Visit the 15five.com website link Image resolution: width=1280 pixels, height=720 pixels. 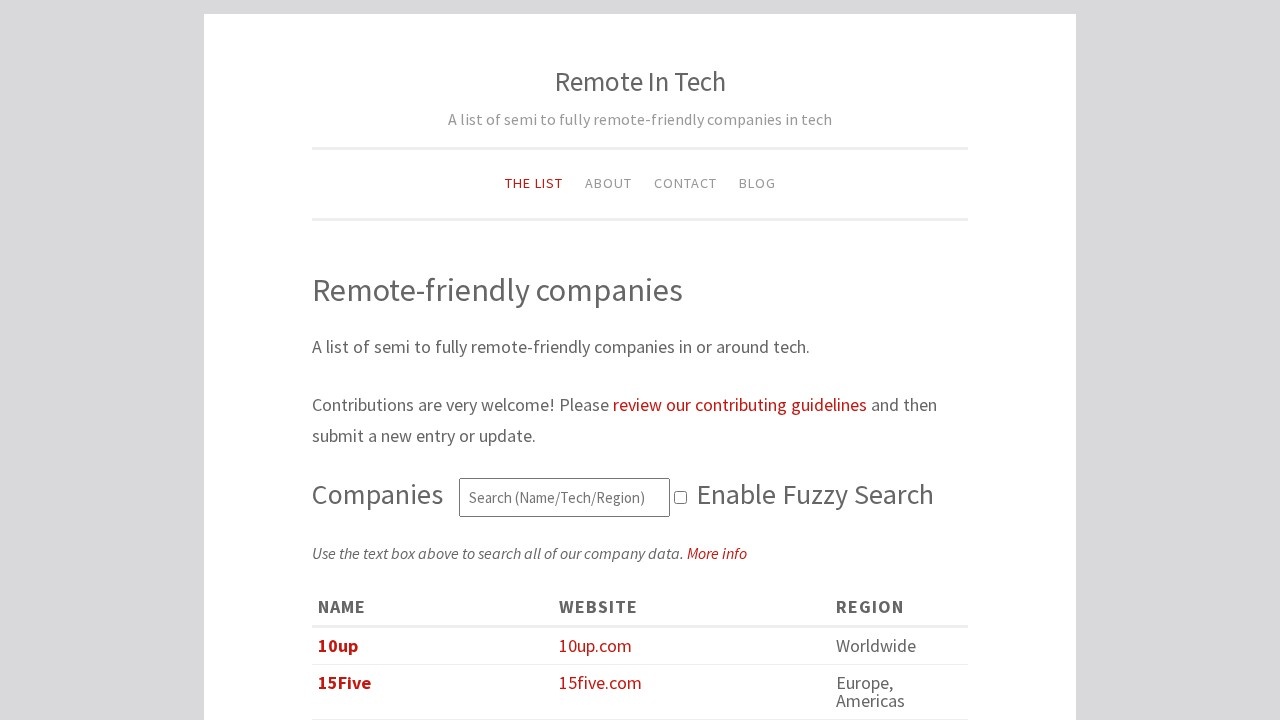599,683
